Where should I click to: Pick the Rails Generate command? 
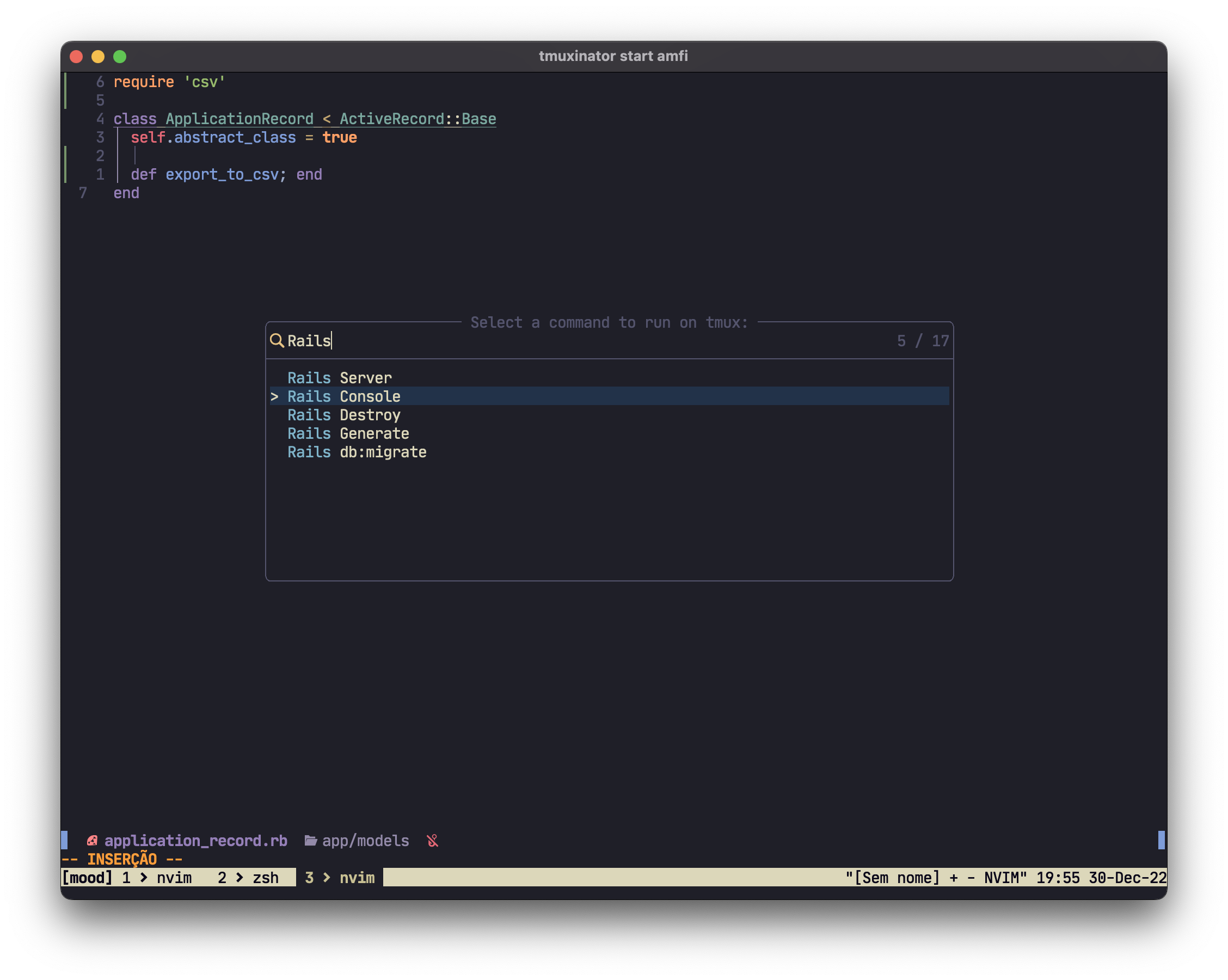tap(348, 433)
